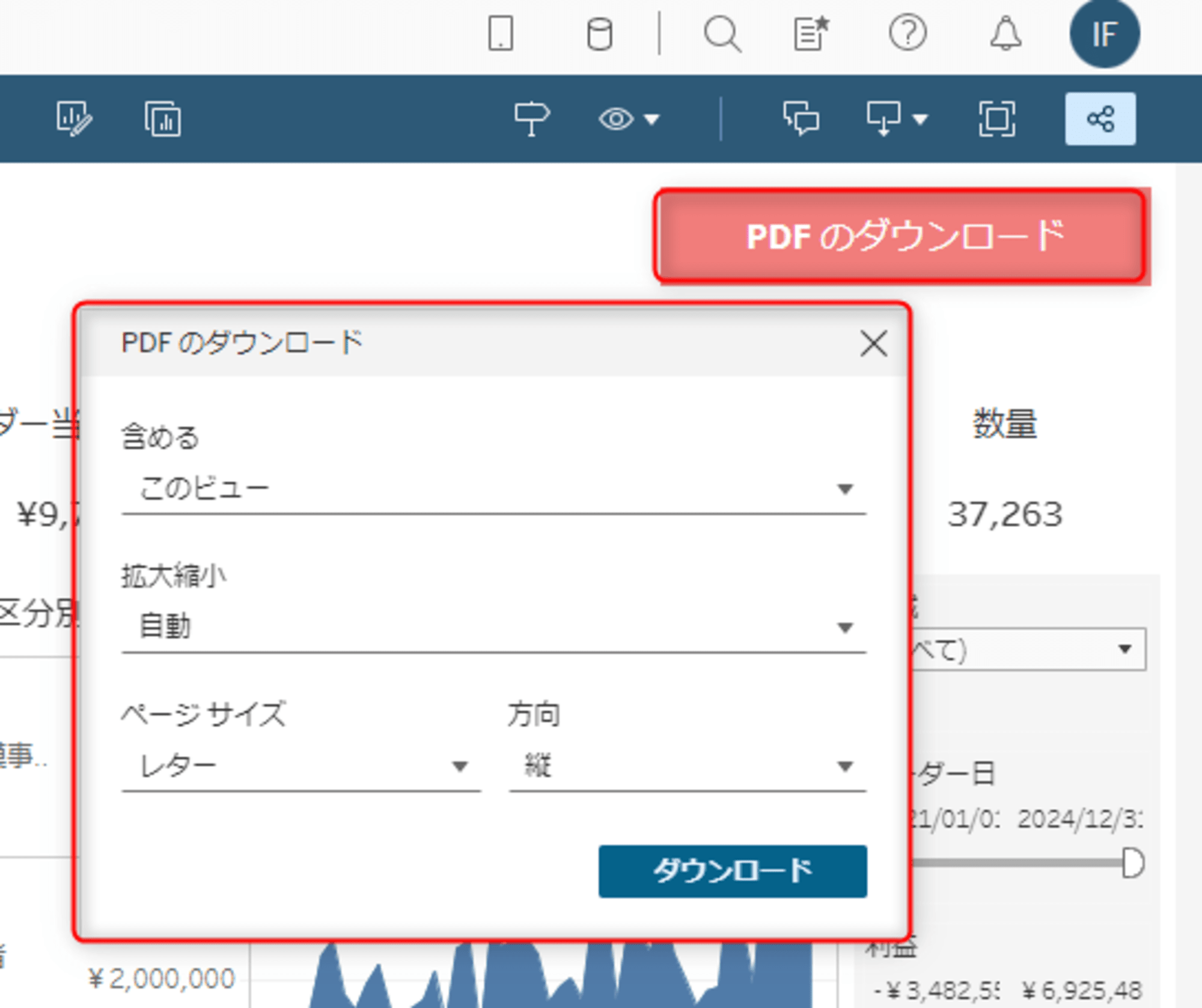Open the 拡大縮小 dropdown showing 自動
Screen dimensions: 1202x1008
tap(493, 628)
